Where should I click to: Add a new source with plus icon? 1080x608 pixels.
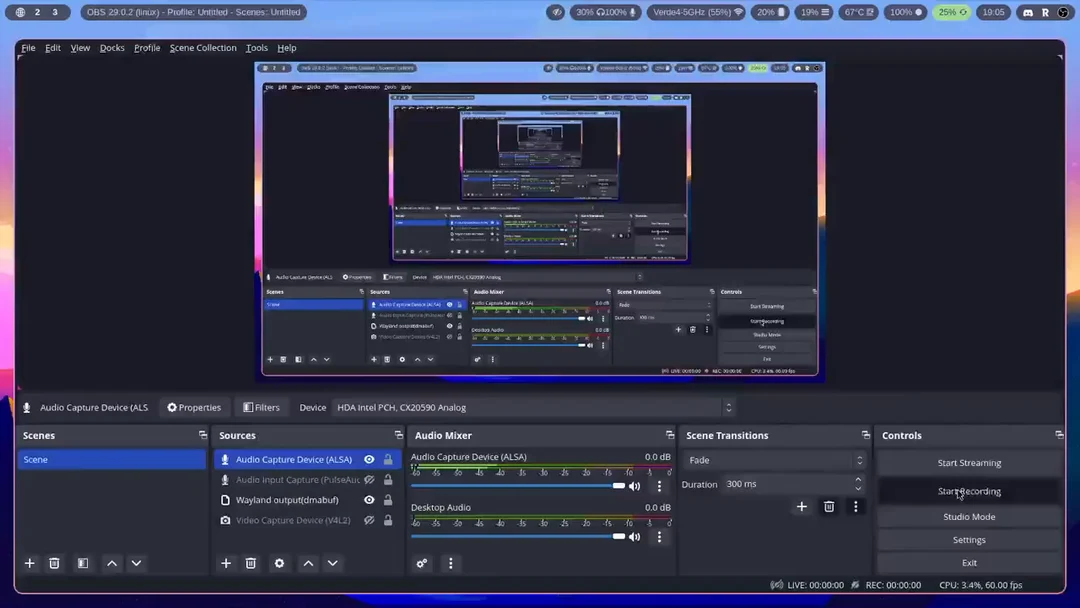tap(226, 563)
